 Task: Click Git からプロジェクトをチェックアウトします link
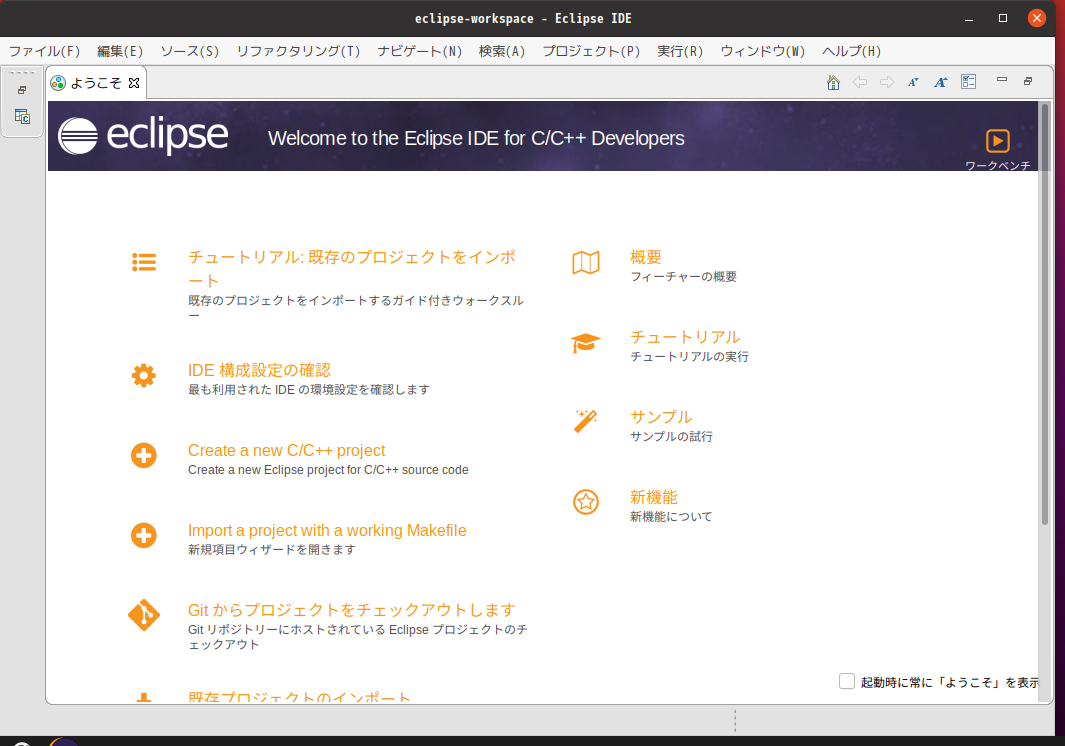pos(351,610)
